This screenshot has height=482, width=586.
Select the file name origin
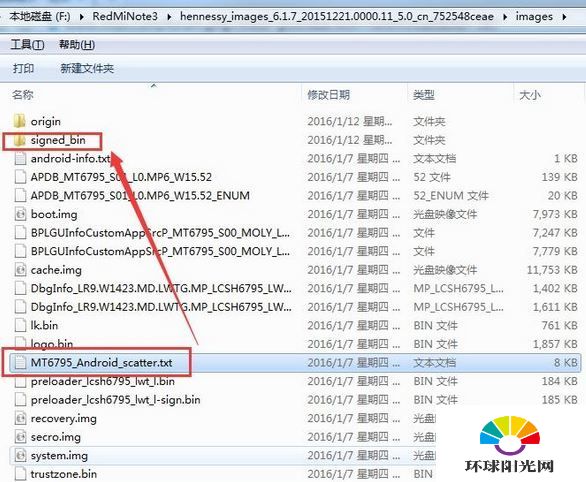46,121
